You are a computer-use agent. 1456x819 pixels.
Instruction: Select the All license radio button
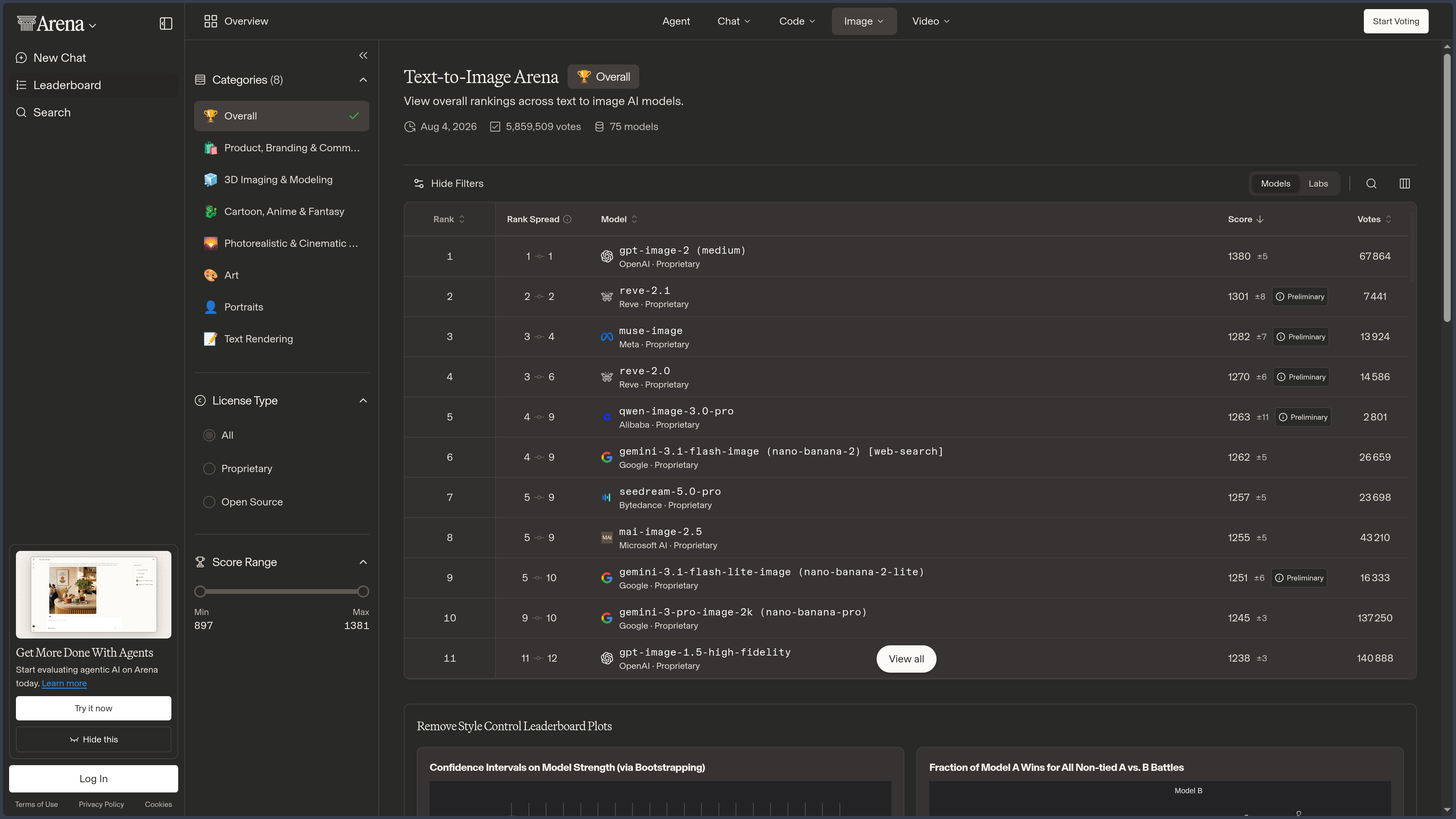coord(209,435)
